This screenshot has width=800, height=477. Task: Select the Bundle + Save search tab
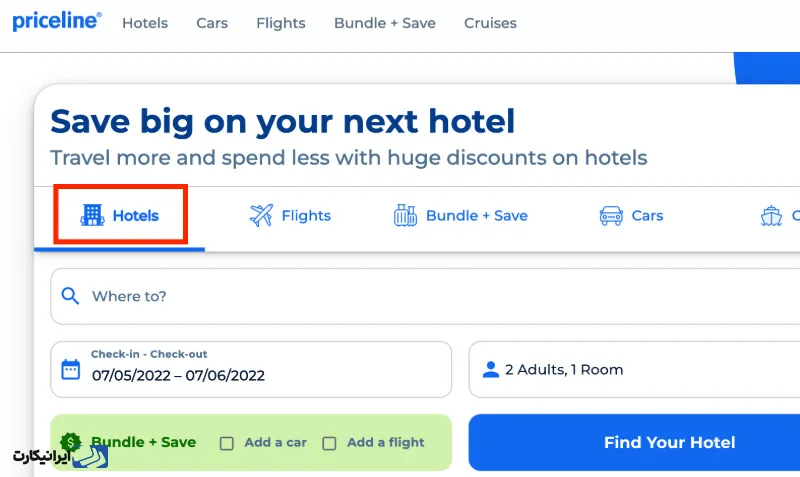coord(476,215)
